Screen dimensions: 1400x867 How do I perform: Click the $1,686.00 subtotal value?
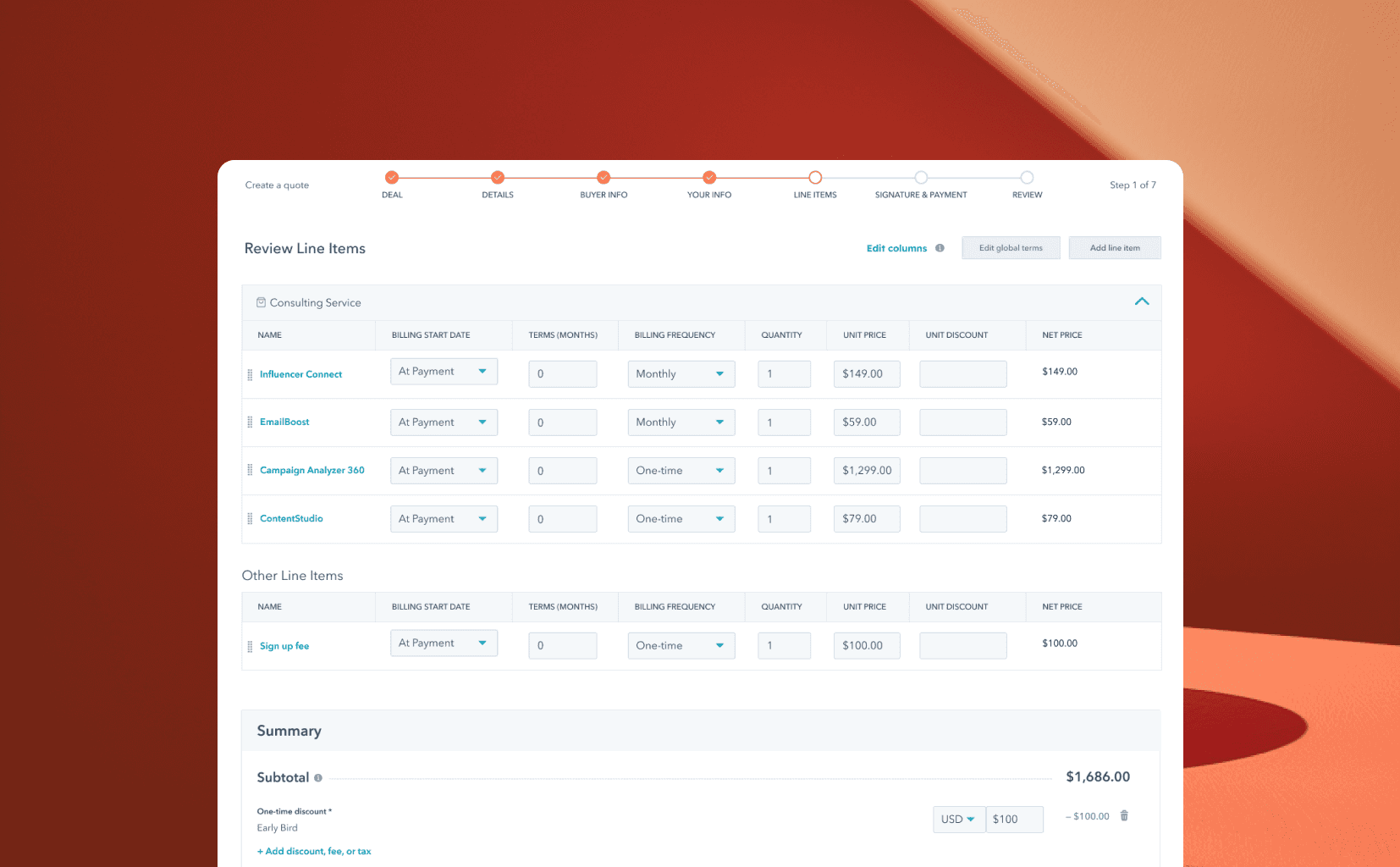coord(1098,776)
